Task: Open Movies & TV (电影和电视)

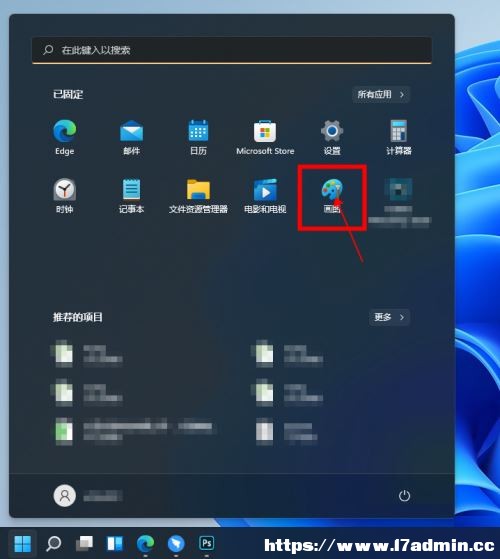Action: 265,195
